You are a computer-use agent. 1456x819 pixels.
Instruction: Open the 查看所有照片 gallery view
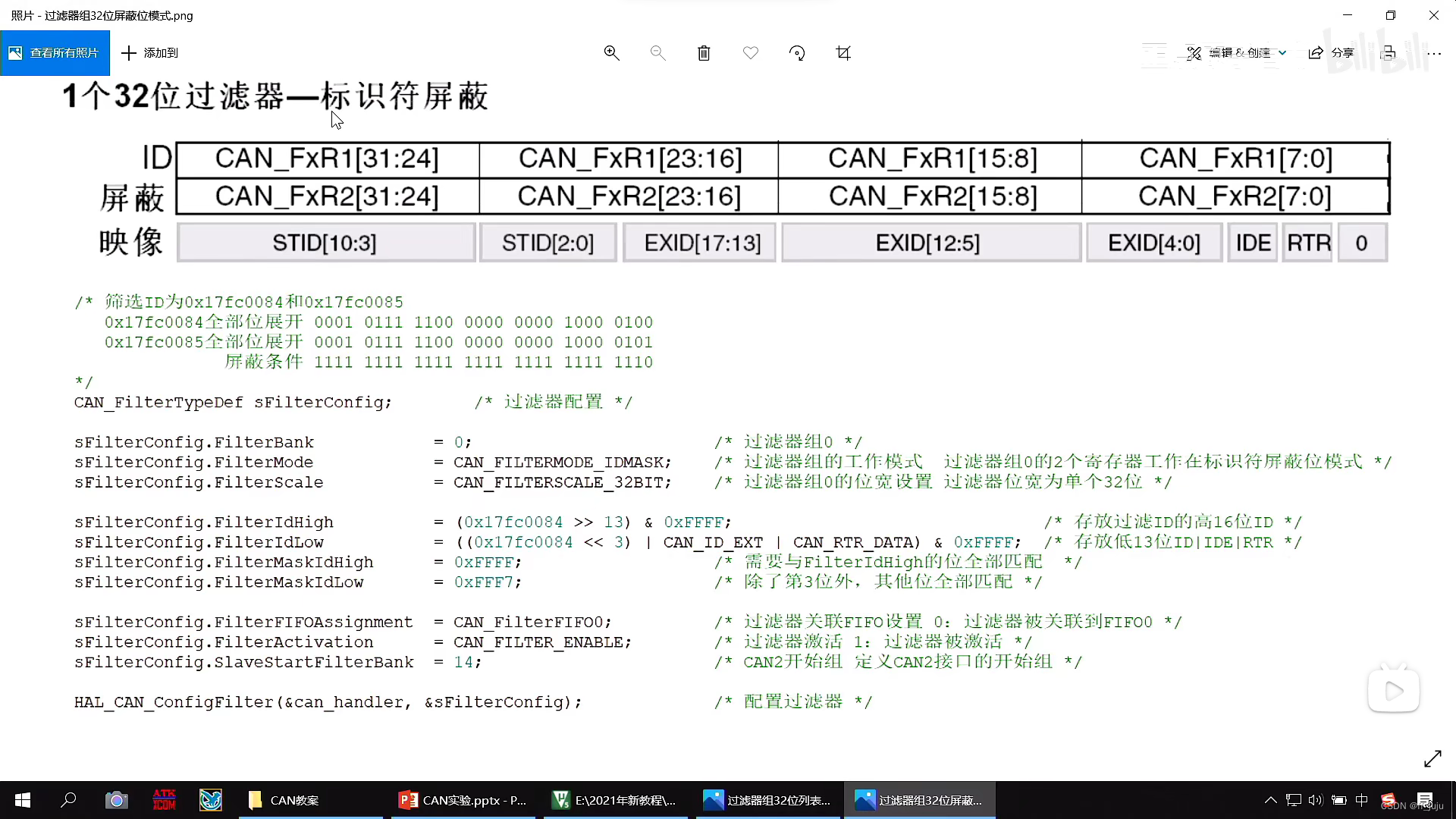pyautogui.click(x=55, y=53)
